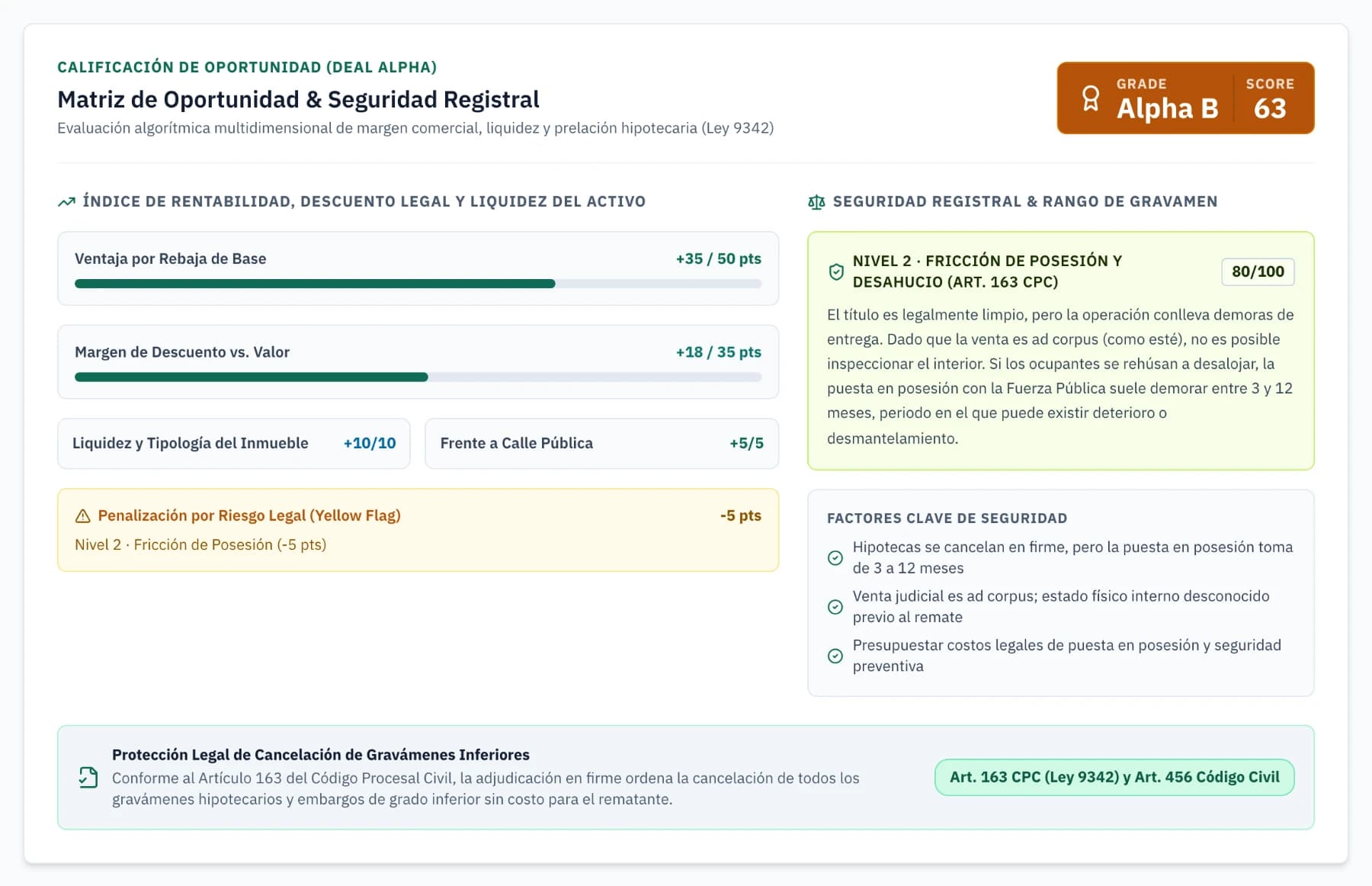This screenshot has height=886, width=1372.
Task: Click the +18 / 35 pts value
Action: pyautogui.click(x=718, y=352)
